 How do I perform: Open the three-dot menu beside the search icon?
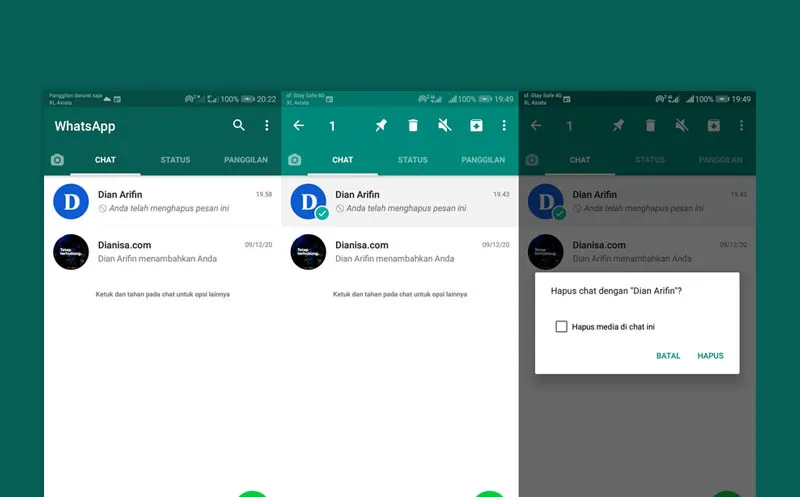coord(266,126)
